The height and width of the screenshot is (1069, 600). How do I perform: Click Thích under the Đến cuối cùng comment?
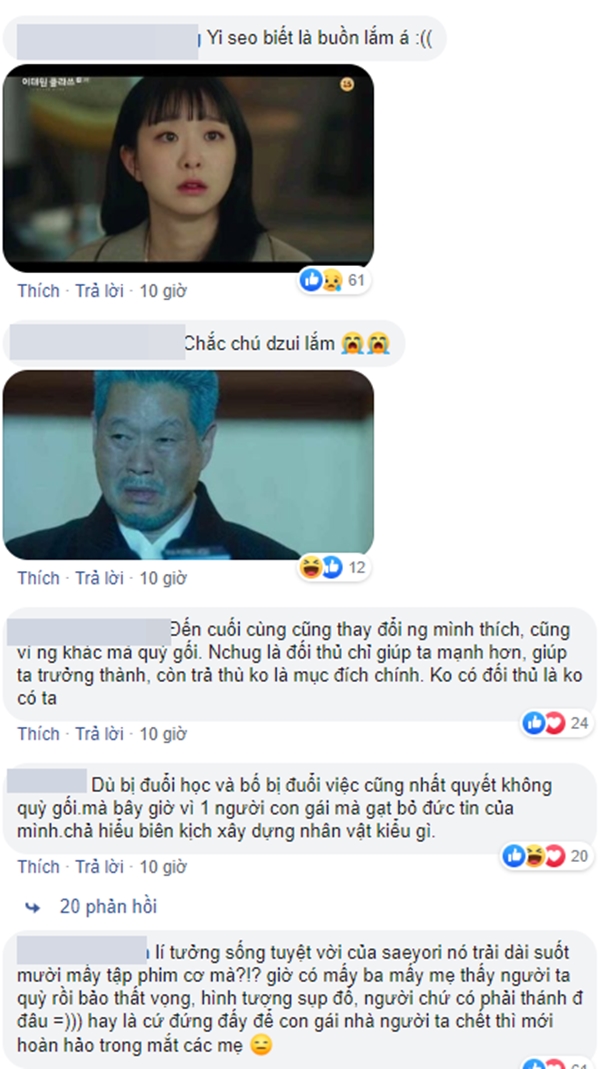(x=39, y=734)
